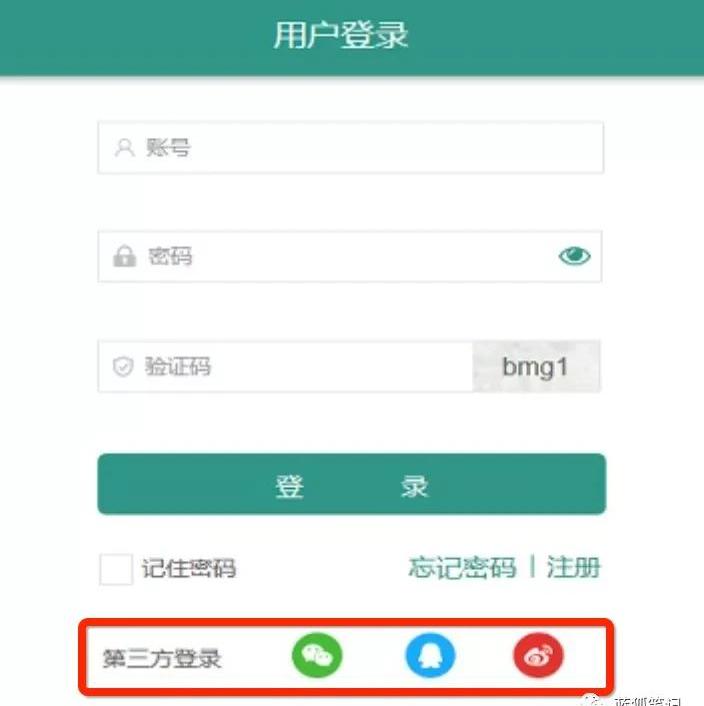Toggle password visibility with the eye icon

574,256
